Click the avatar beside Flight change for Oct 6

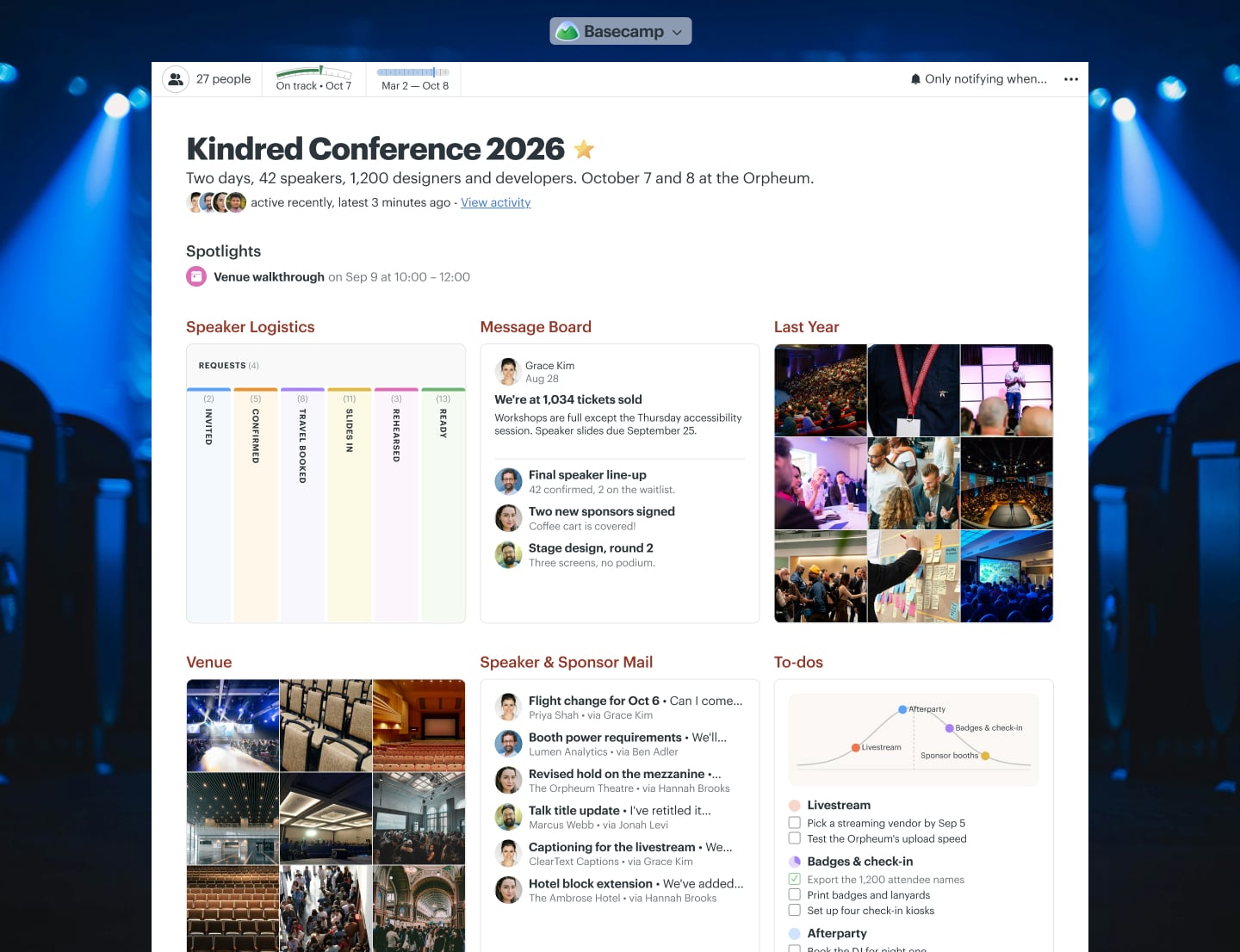coord(508,708)
